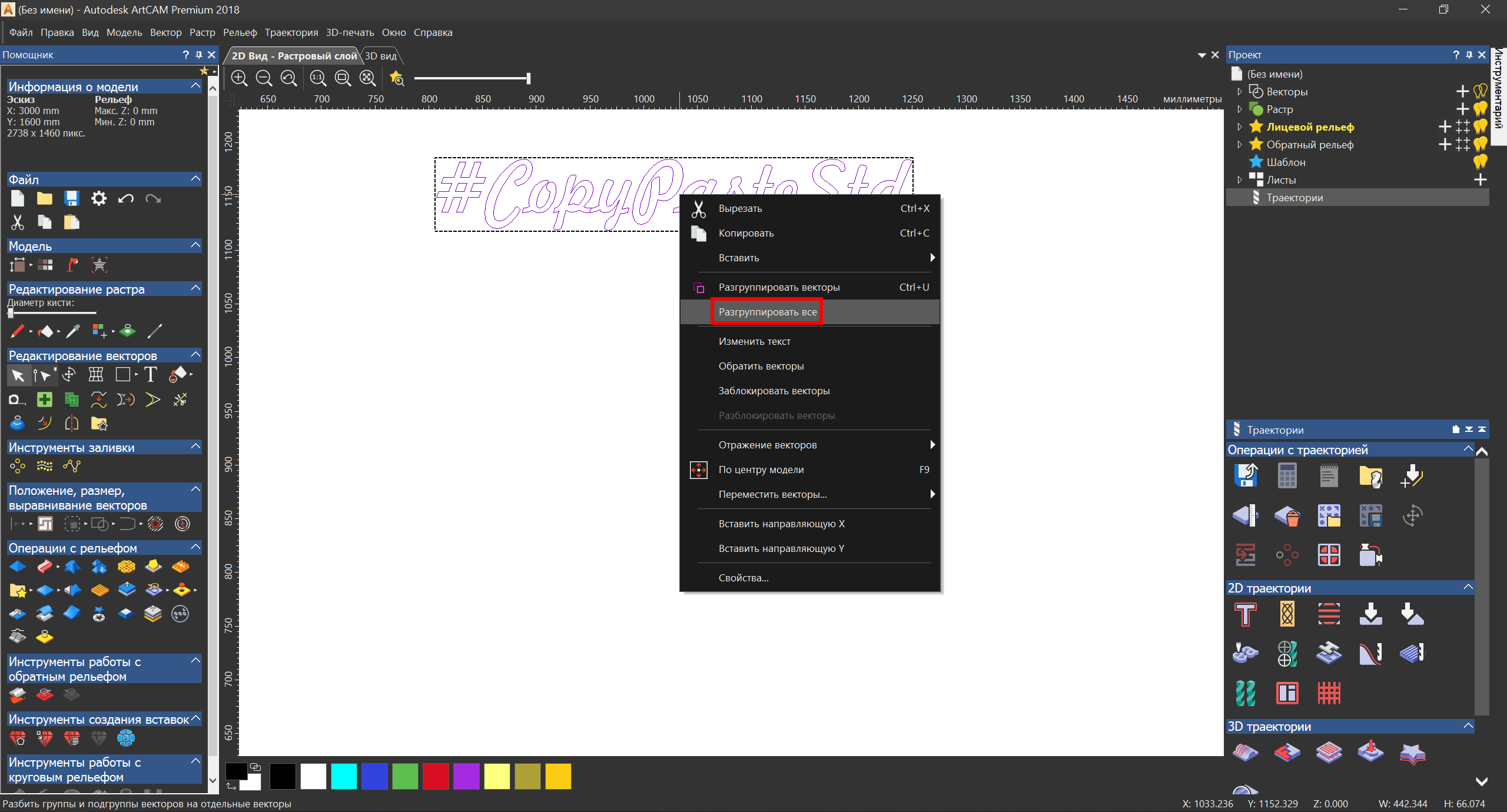Click the Zoom In magnifier icon

coord(239,78)
